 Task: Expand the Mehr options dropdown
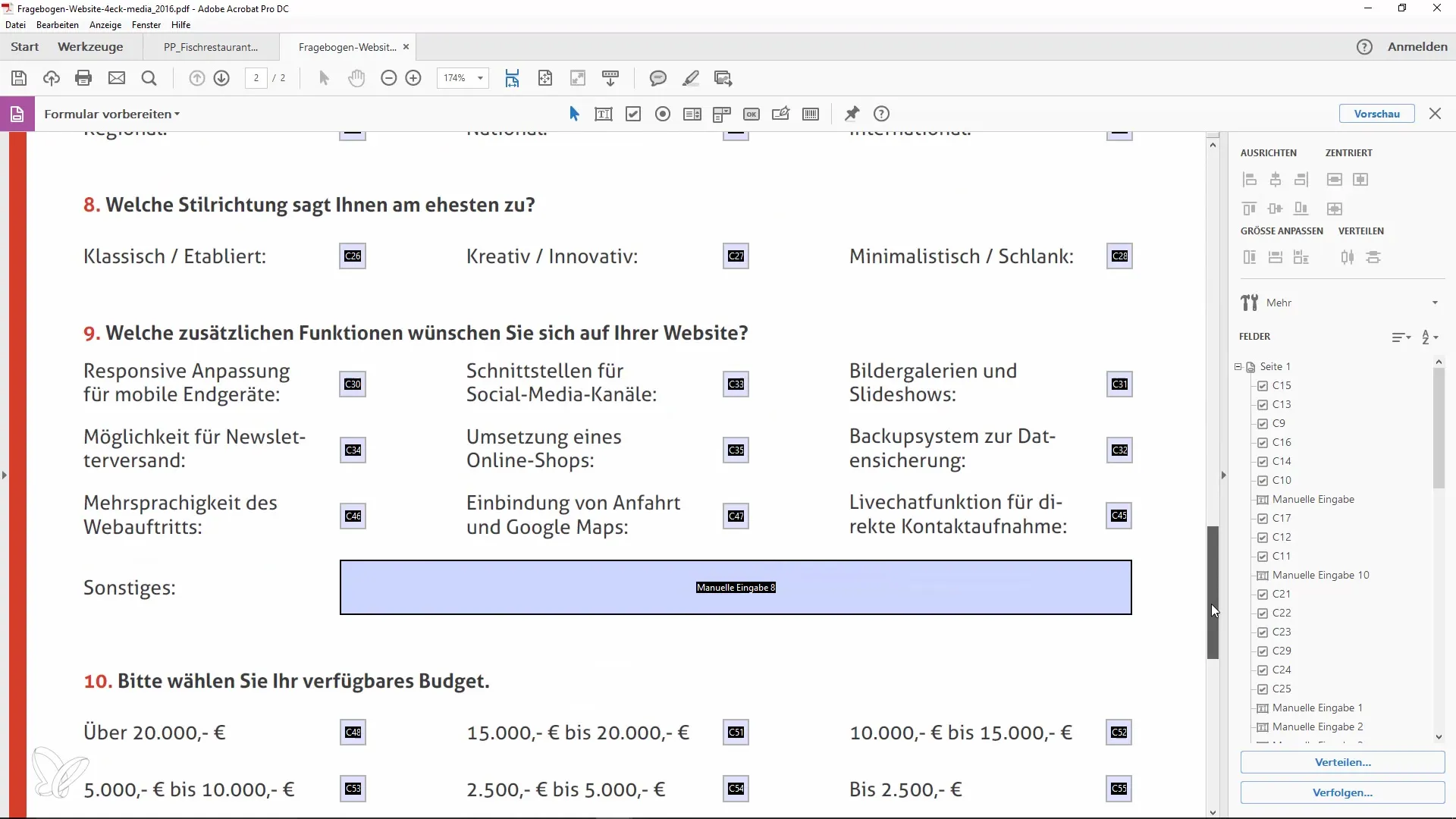[1435, 303]
